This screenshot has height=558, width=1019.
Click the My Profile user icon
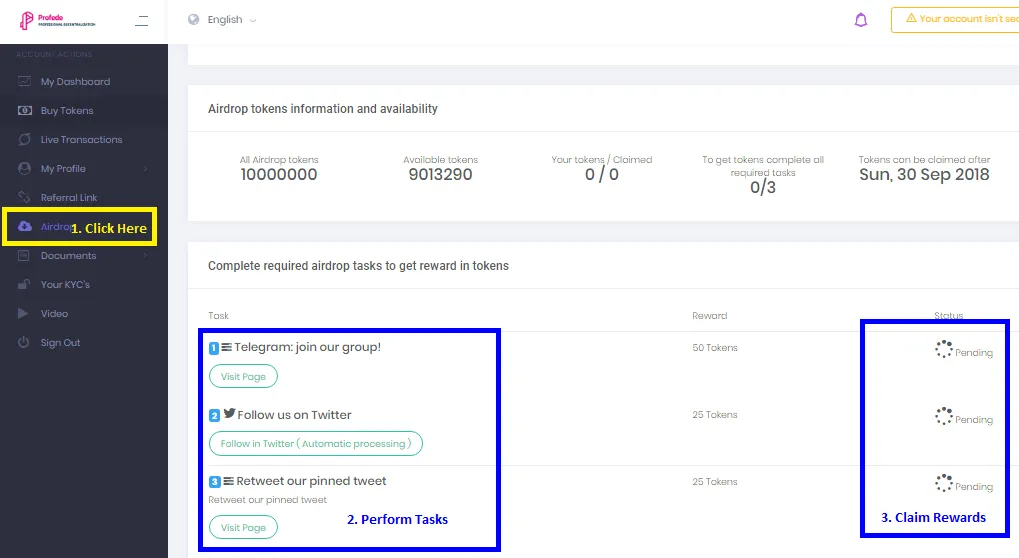pos(25,168)
